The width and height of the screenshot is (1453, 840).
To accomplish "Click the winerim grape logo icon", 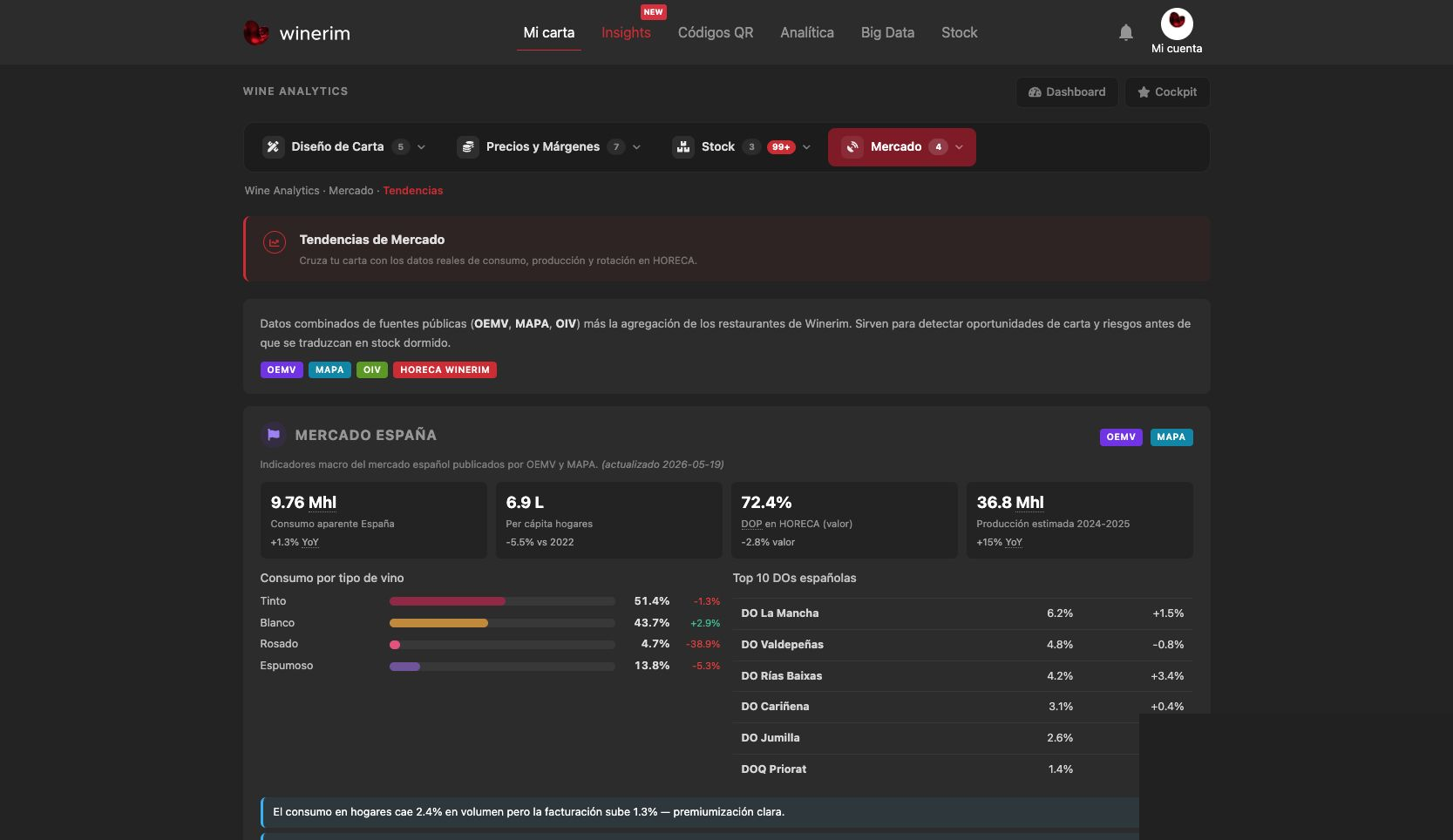I will click(255, 33).
